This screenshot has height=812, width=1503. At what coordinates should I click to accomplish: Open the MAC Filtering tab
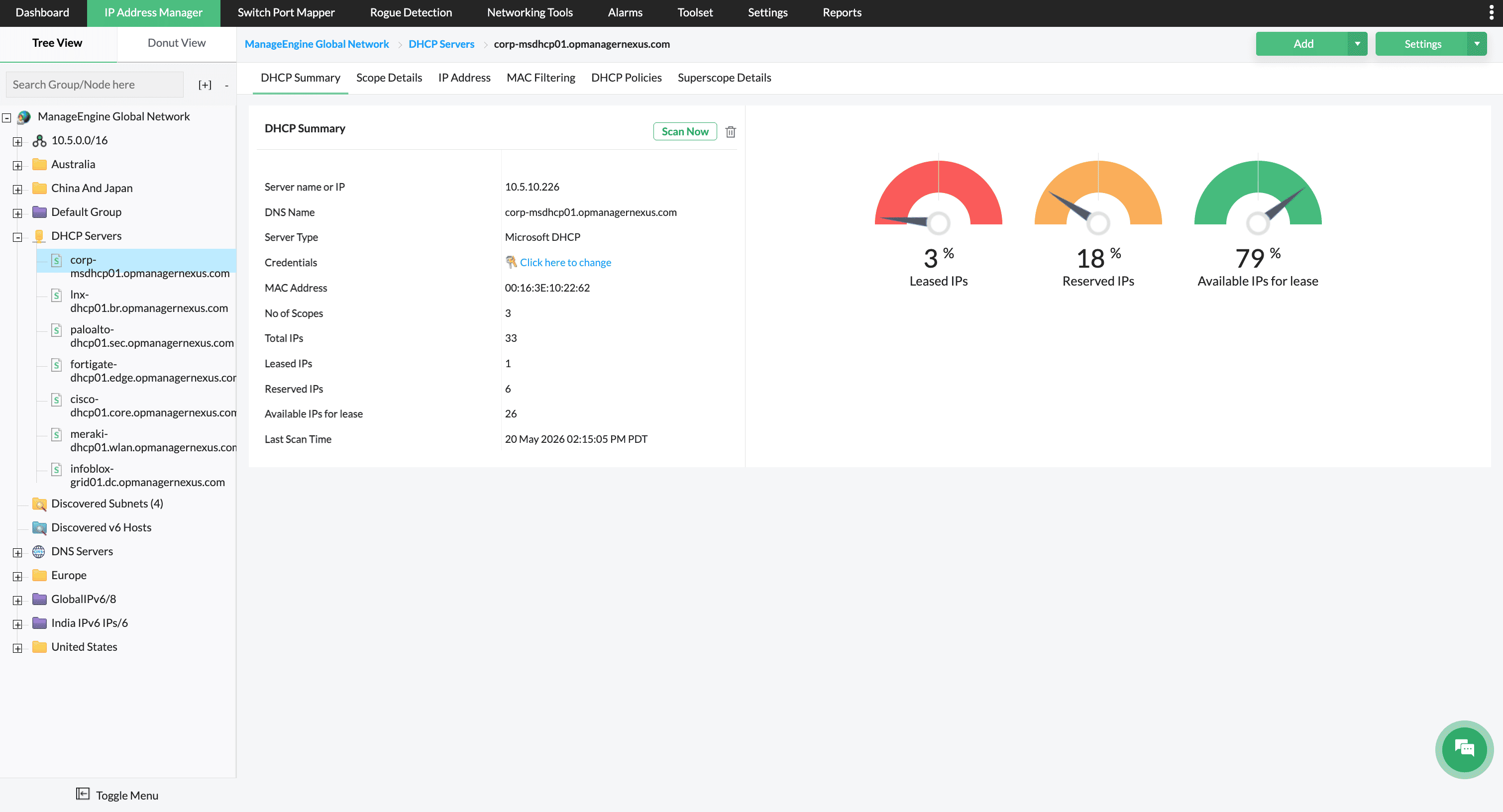(541, 78)
